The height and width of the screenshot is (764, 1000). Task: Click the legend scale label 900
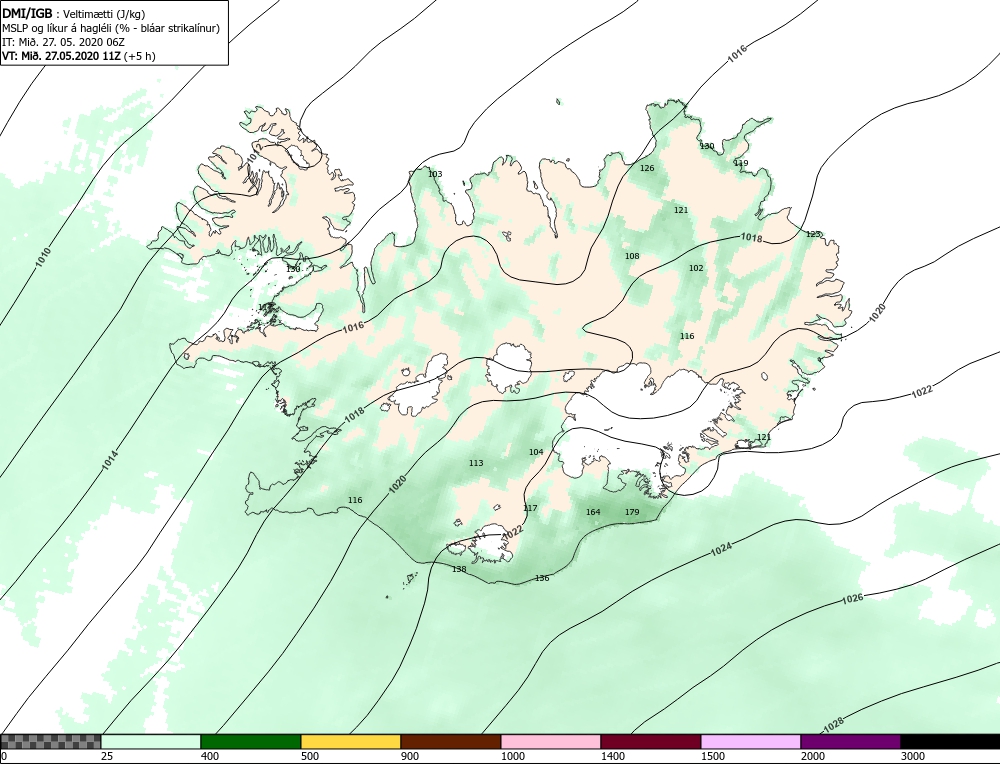[409, 756]
